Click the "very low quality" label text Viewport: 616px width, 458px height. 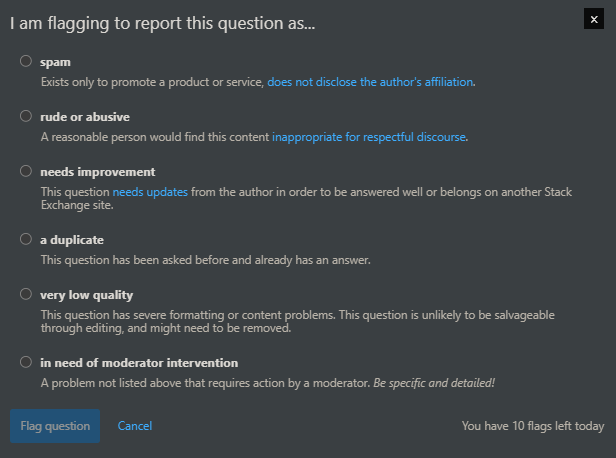point(87,295)
